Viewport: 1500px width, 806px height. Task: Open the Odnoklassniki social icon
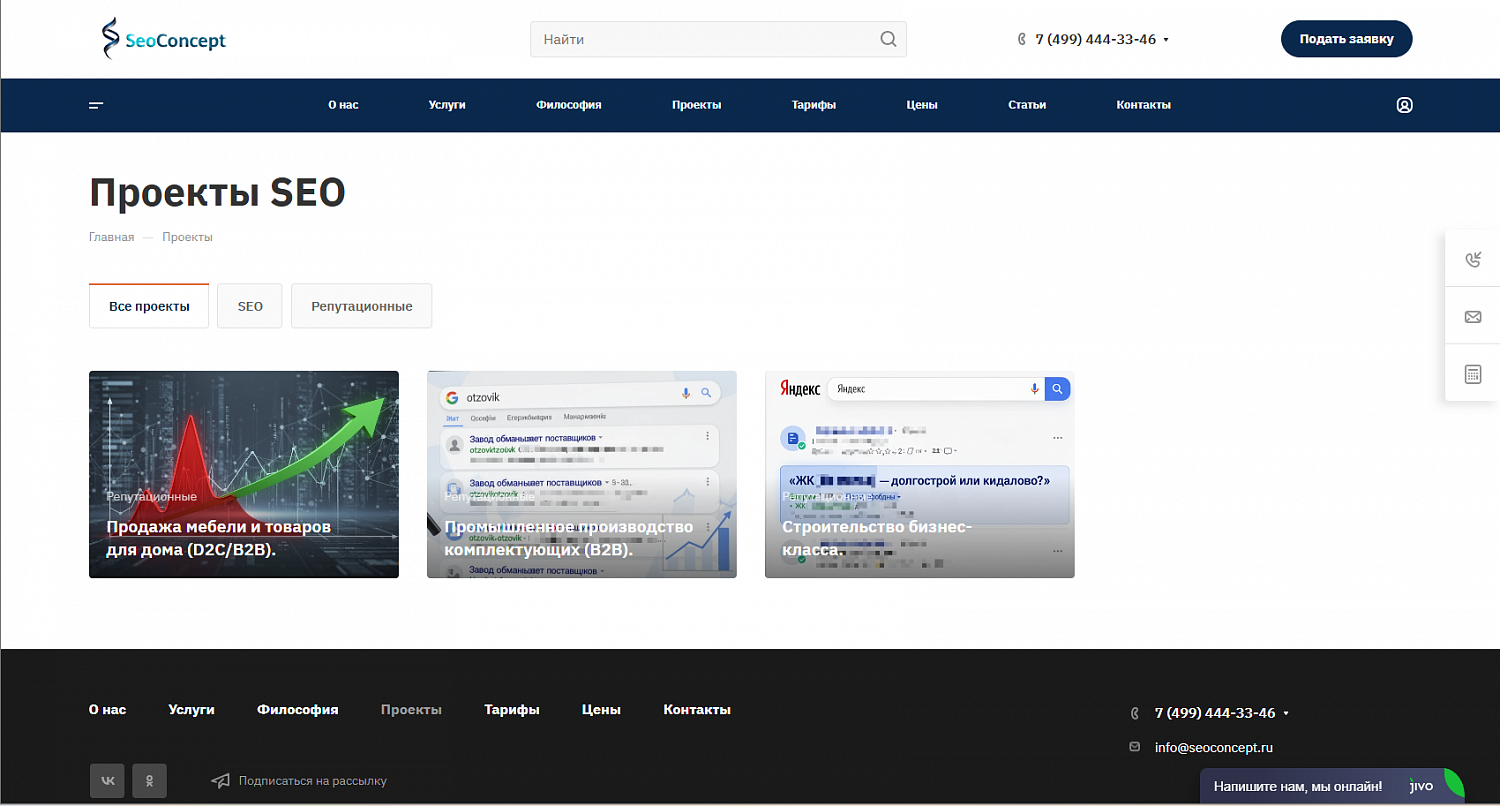pos(150,781)
